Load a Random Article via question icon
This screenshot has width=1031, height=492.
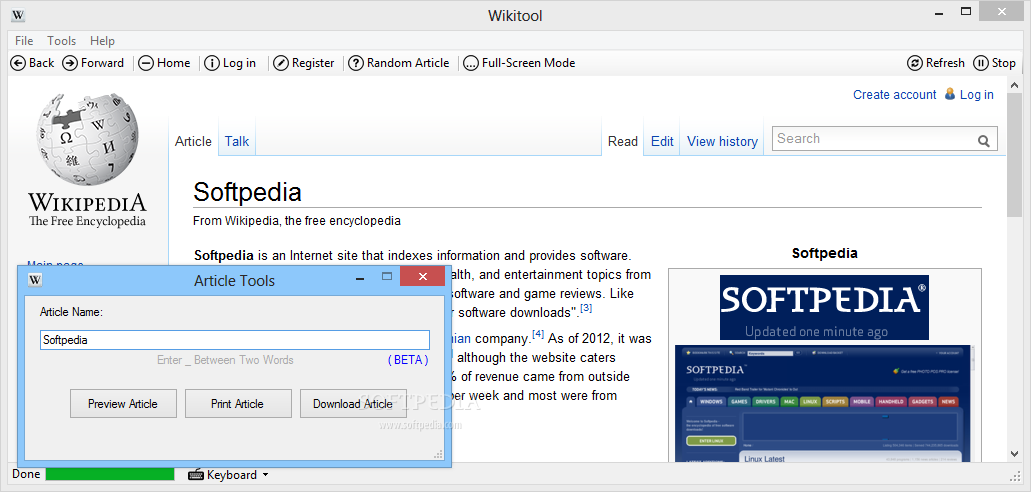click(356, 63)
